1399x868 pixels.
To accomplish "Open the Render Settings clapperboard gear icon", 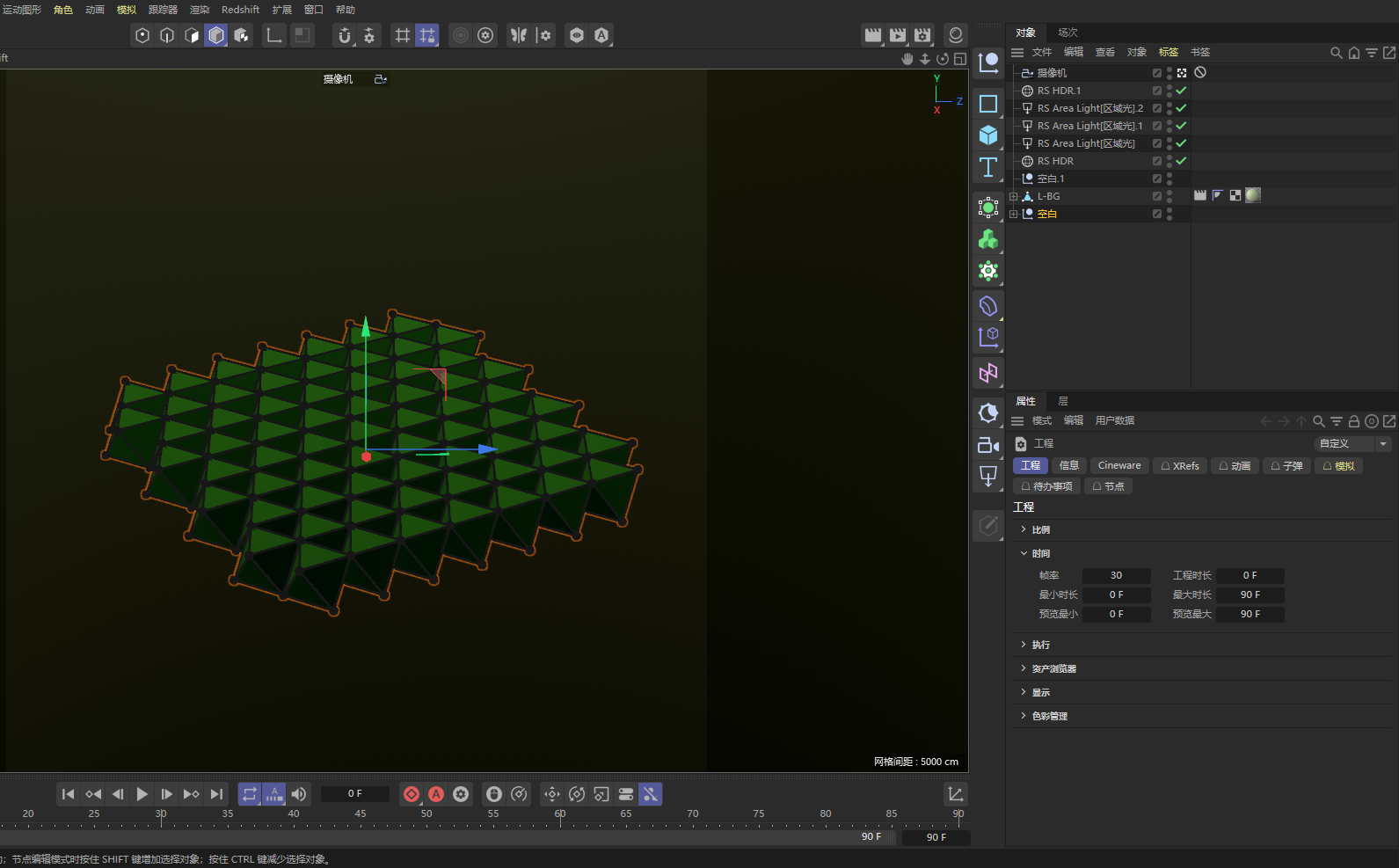I will pos(922,35).
